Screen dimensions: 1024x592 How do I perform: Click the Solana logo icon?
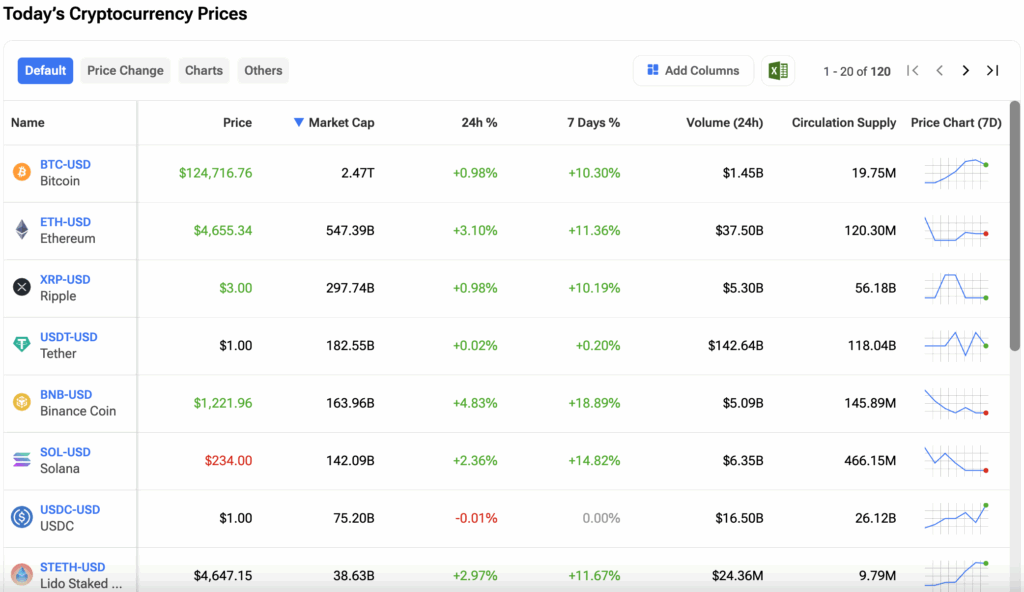[x=22, y=460]
